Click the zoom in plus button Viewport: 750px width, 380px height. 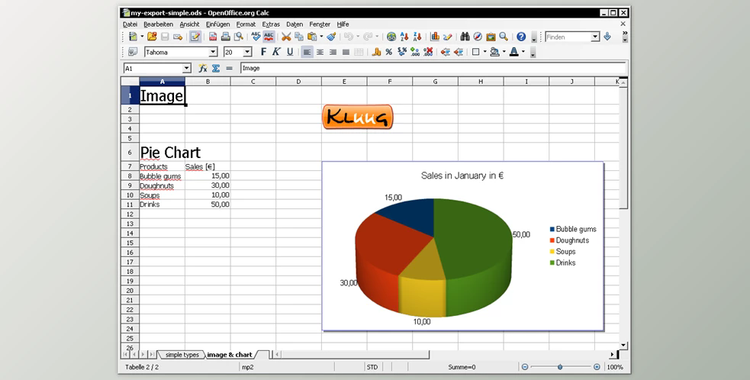point(596,367)
